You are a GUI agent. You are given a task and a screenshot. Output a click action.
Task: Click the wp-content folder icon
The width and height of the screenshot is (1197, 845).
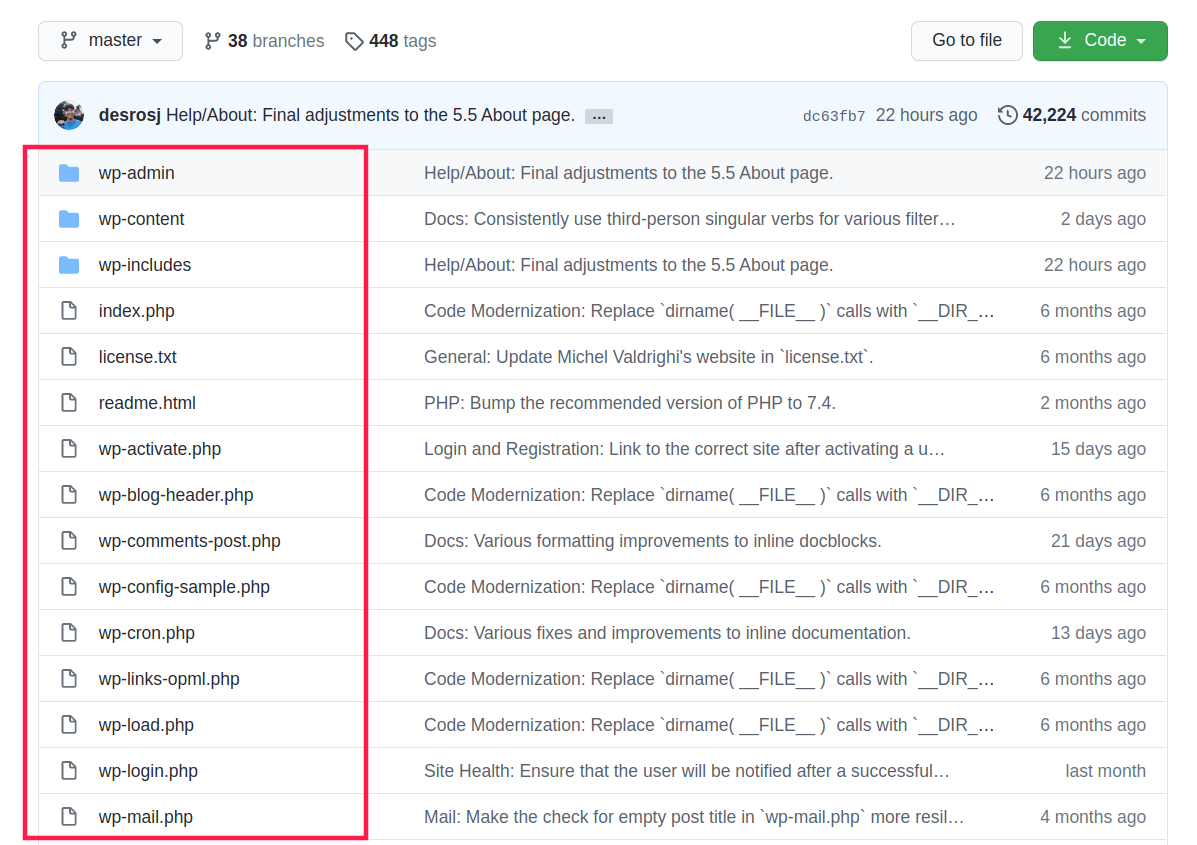pyautogui.click(x=69, y=219)
